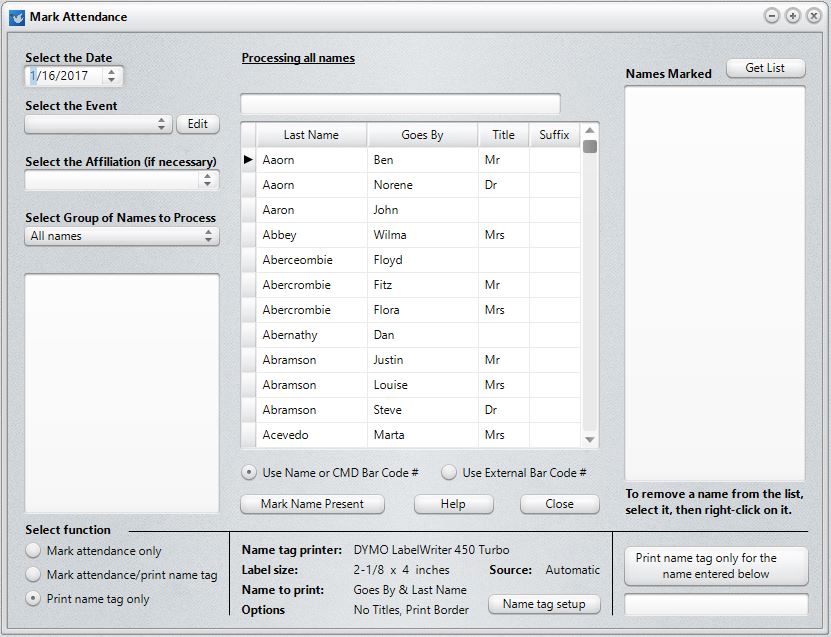This screenshot has width=831, height=637.
Task: Select the Aberceombie Floyd row
Action: pyautogui.click(x=411, y=260)
